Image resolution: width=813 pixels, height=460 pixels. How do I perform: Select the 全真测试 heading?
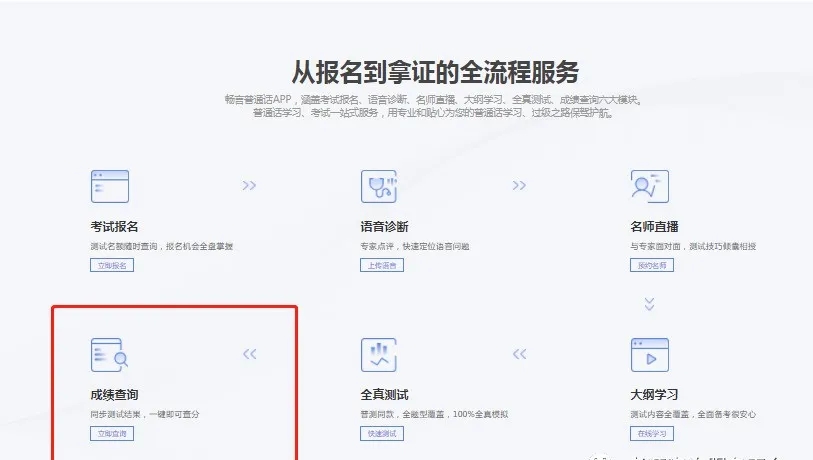[x=385, y=395]
